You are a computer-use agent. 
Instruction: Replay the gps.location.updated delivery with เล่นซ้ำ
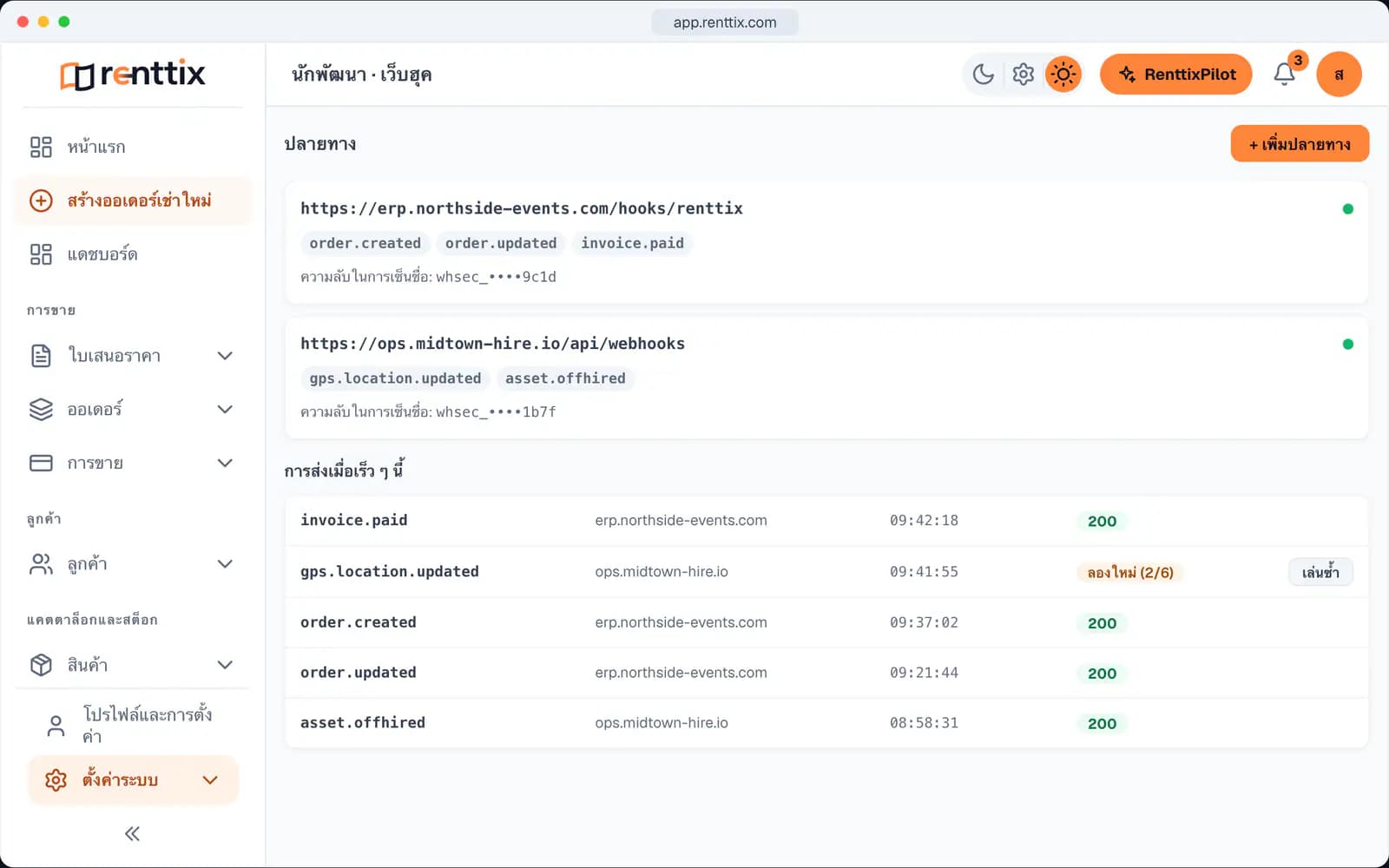pyautogui.click(x=1320, y=572)
